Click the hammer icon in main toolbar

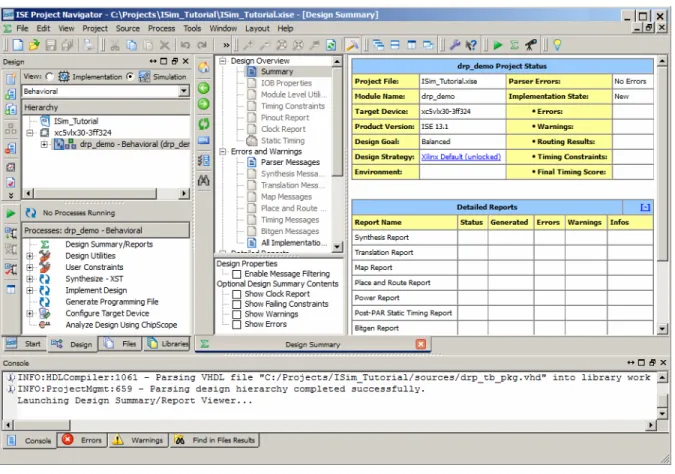(352, 45)
